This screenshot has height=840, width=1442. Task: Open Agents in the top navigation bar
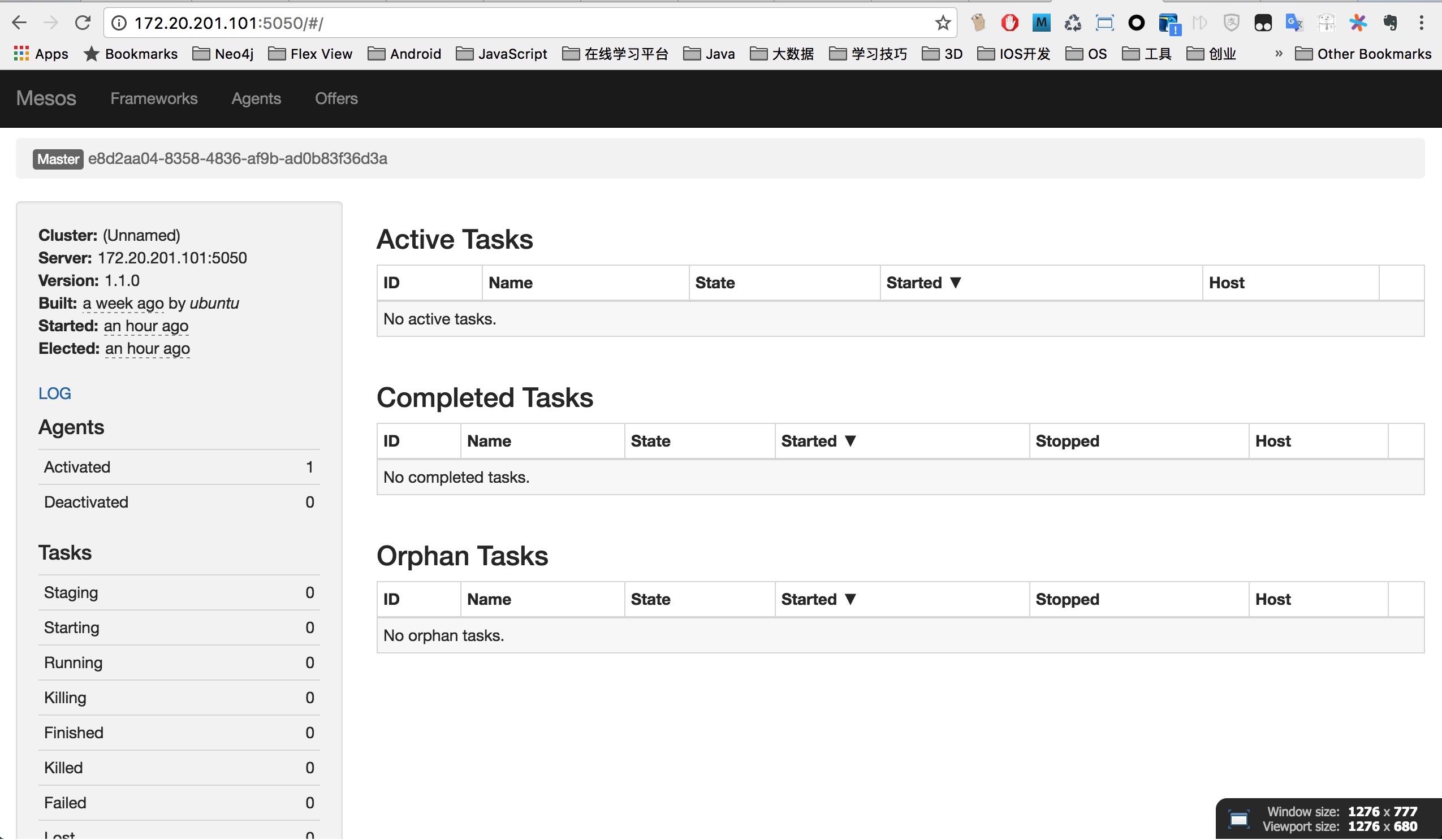[256, 98]
